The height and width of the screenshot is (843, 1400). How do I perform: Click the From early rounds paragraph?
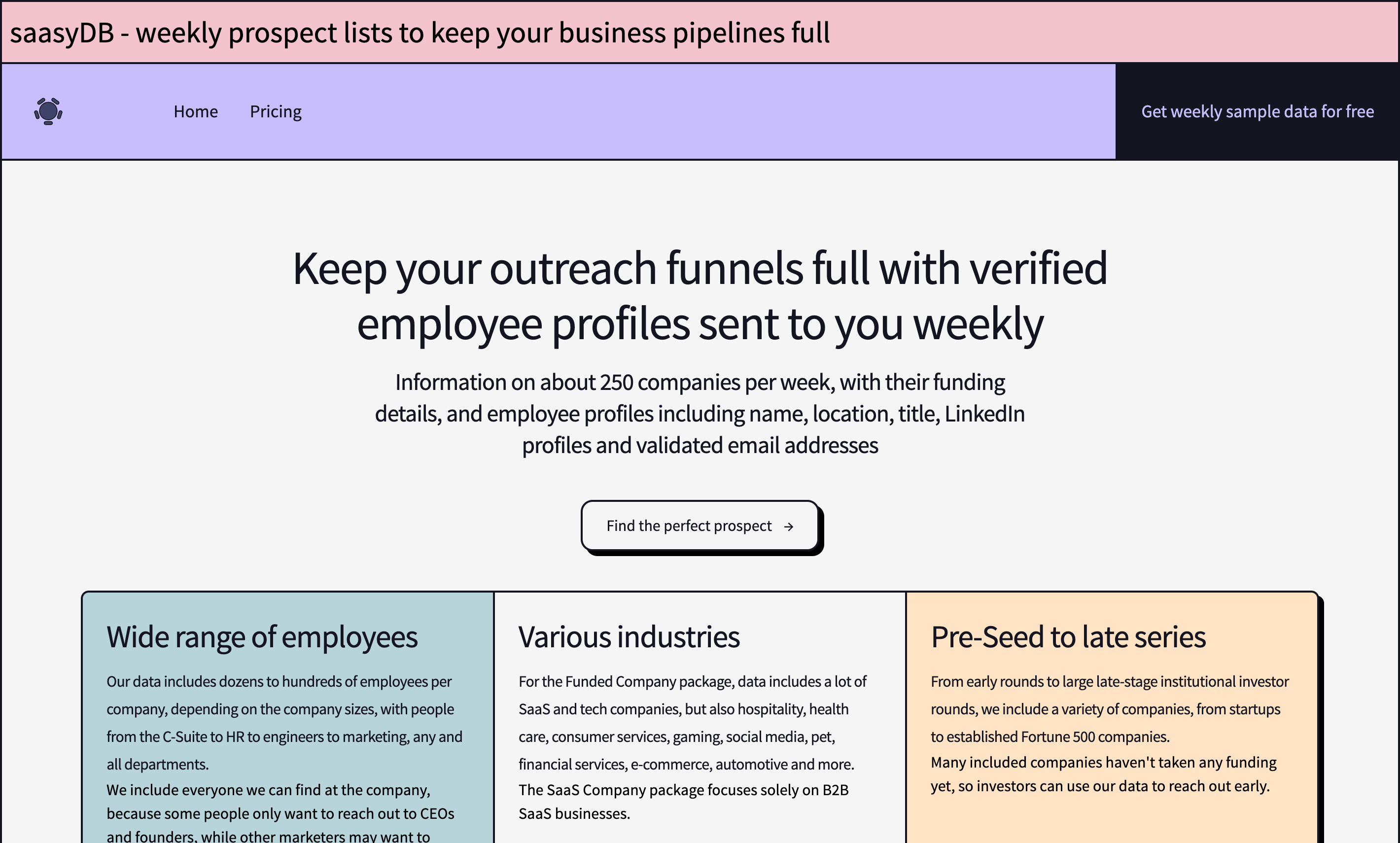click(1109, 709)
